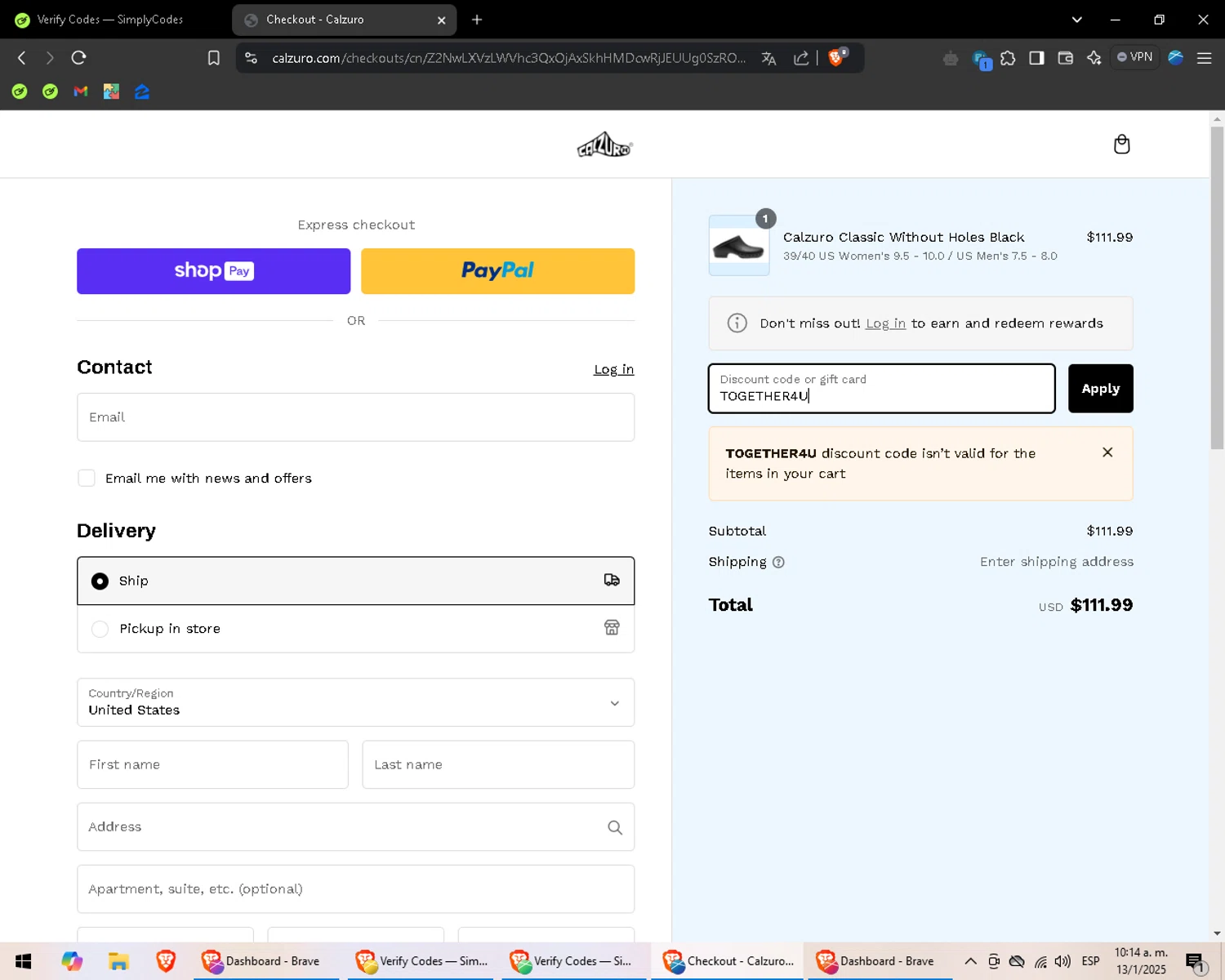Check Email me with news and offers
The height and width of the screenshot is (980, 1225).
coord(87,478)
